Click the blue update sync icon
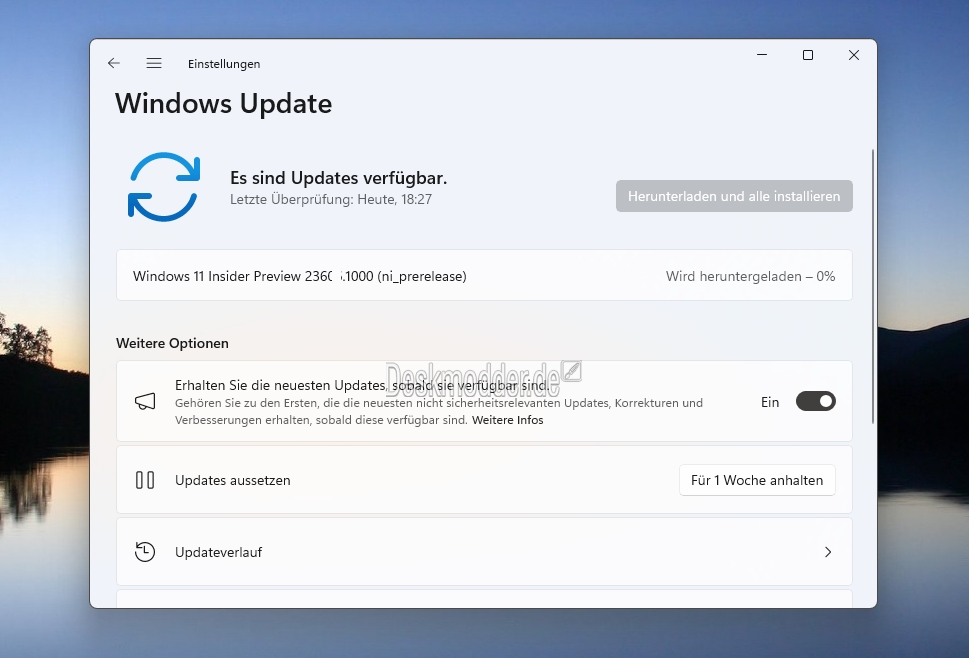Viewport: 969px width, 658px height. [x=164, y=187]
